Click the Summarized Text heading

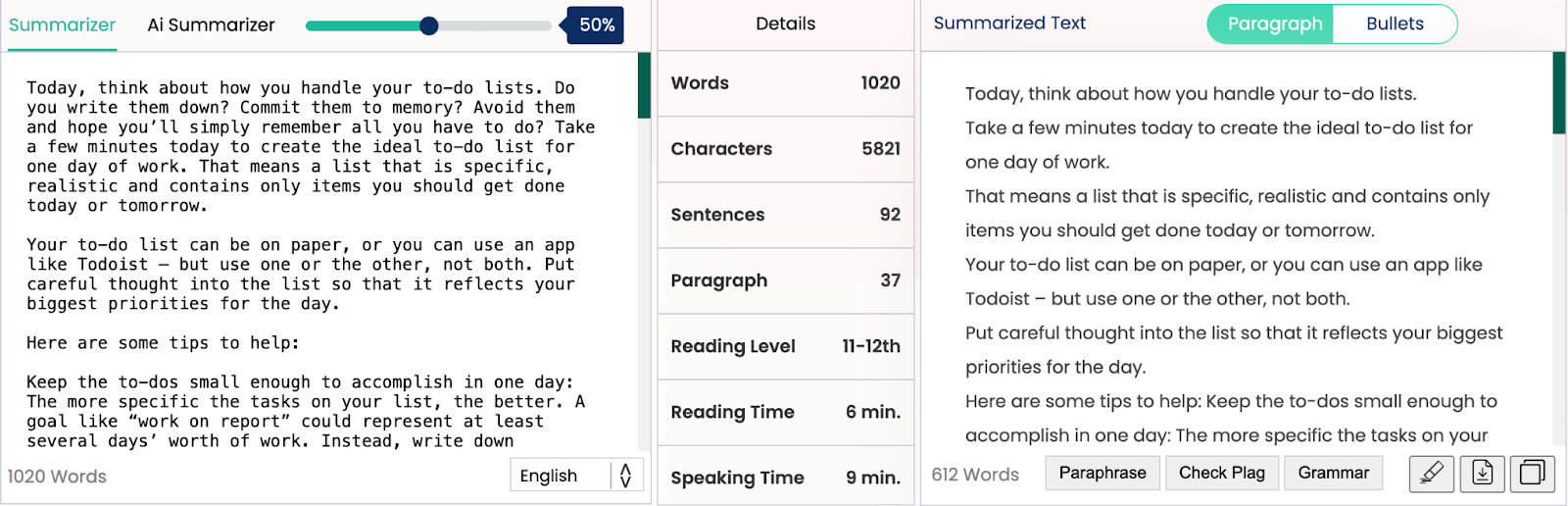(1009, 24)
